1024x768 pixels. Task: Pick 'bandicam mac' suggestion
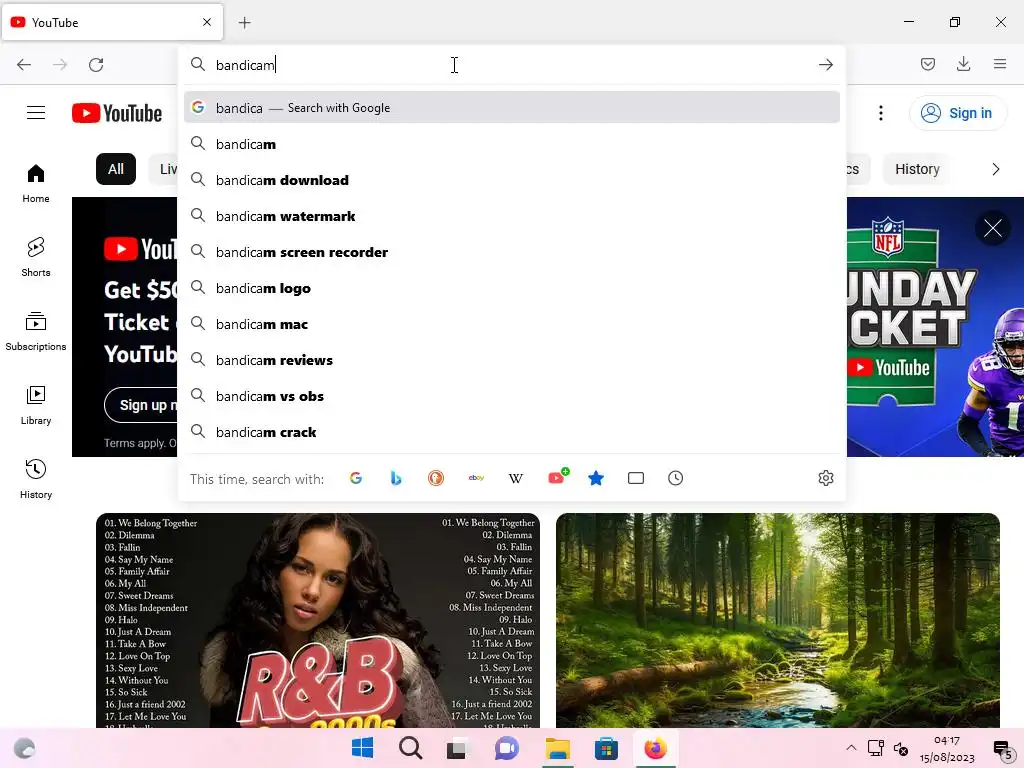[x=511, y=324]
